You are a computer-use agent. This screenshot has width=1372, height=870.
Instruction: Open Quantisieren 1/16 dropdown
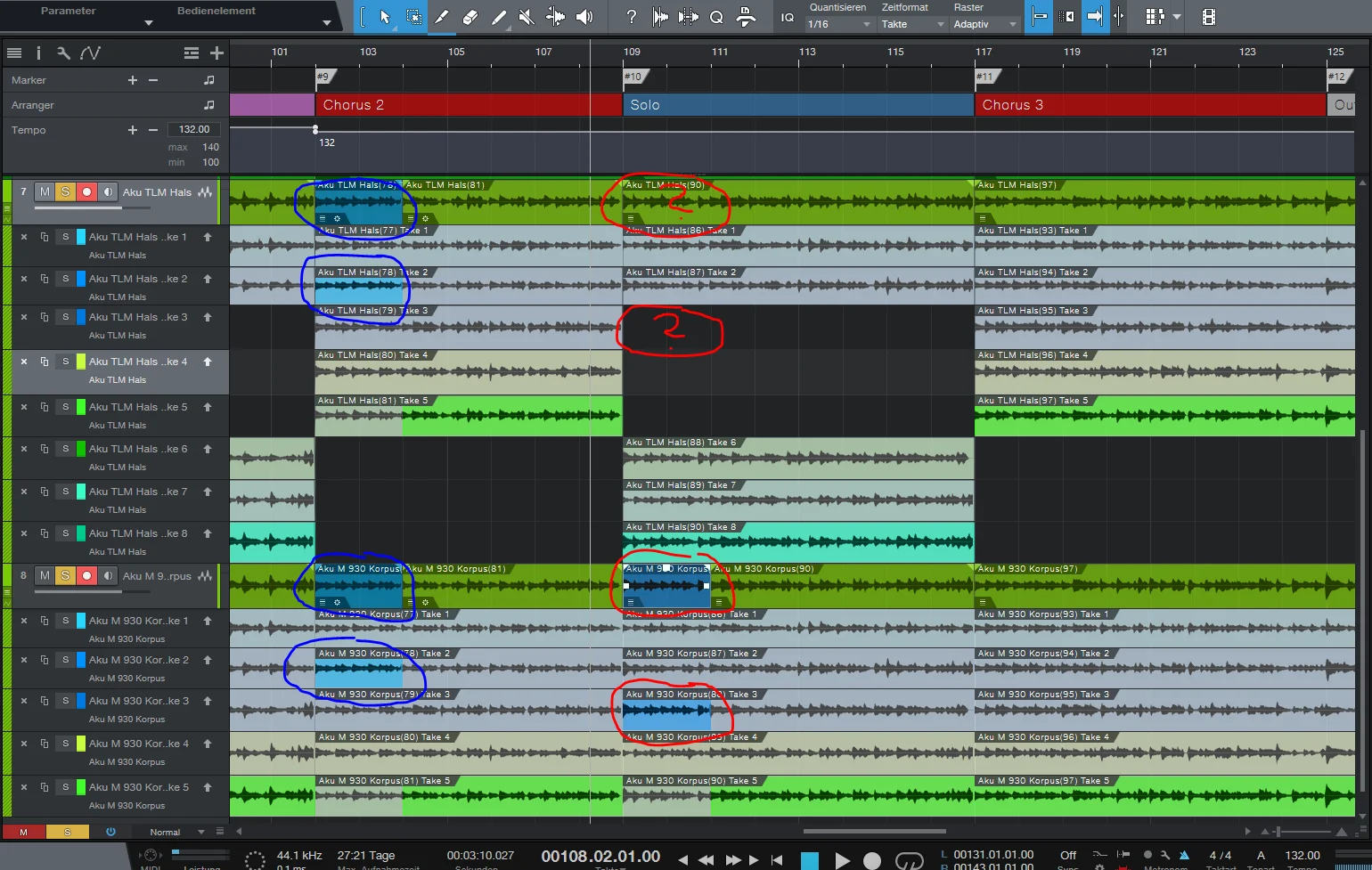(x=839, y=24)
